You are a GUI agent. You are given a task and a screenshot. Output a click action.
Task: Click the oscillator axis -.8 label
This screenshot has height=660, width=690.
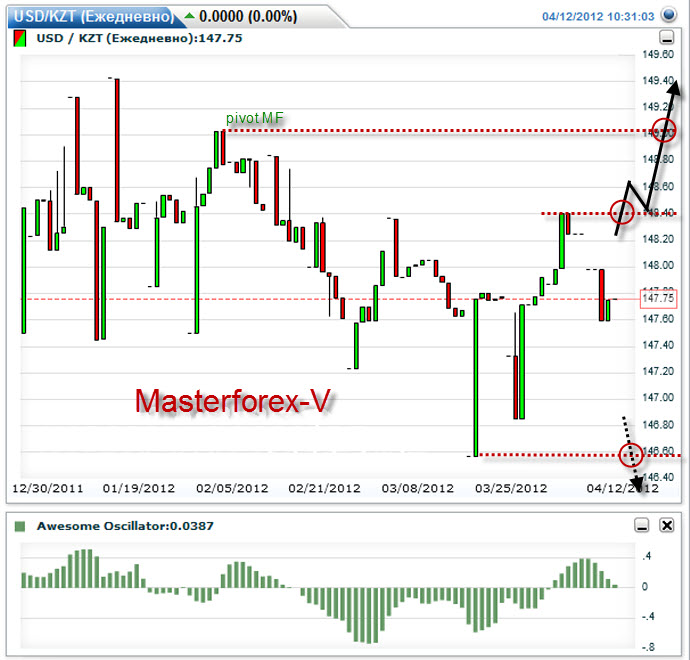(x=648, y=647)
